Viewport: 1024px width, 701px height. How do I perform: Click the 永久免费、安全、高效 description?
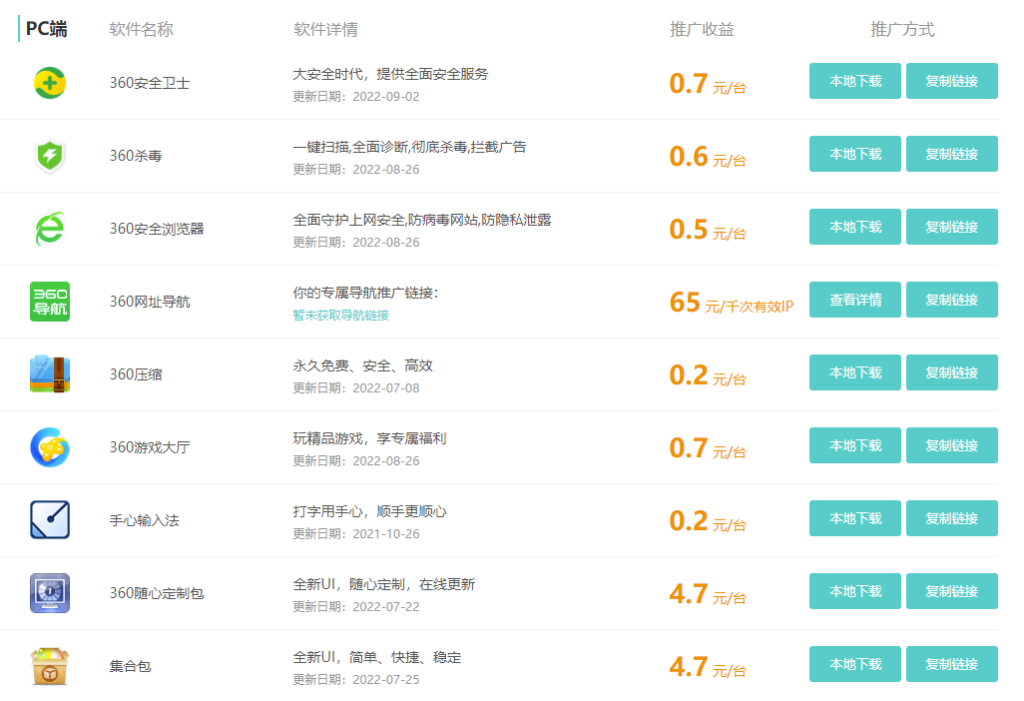362,366
